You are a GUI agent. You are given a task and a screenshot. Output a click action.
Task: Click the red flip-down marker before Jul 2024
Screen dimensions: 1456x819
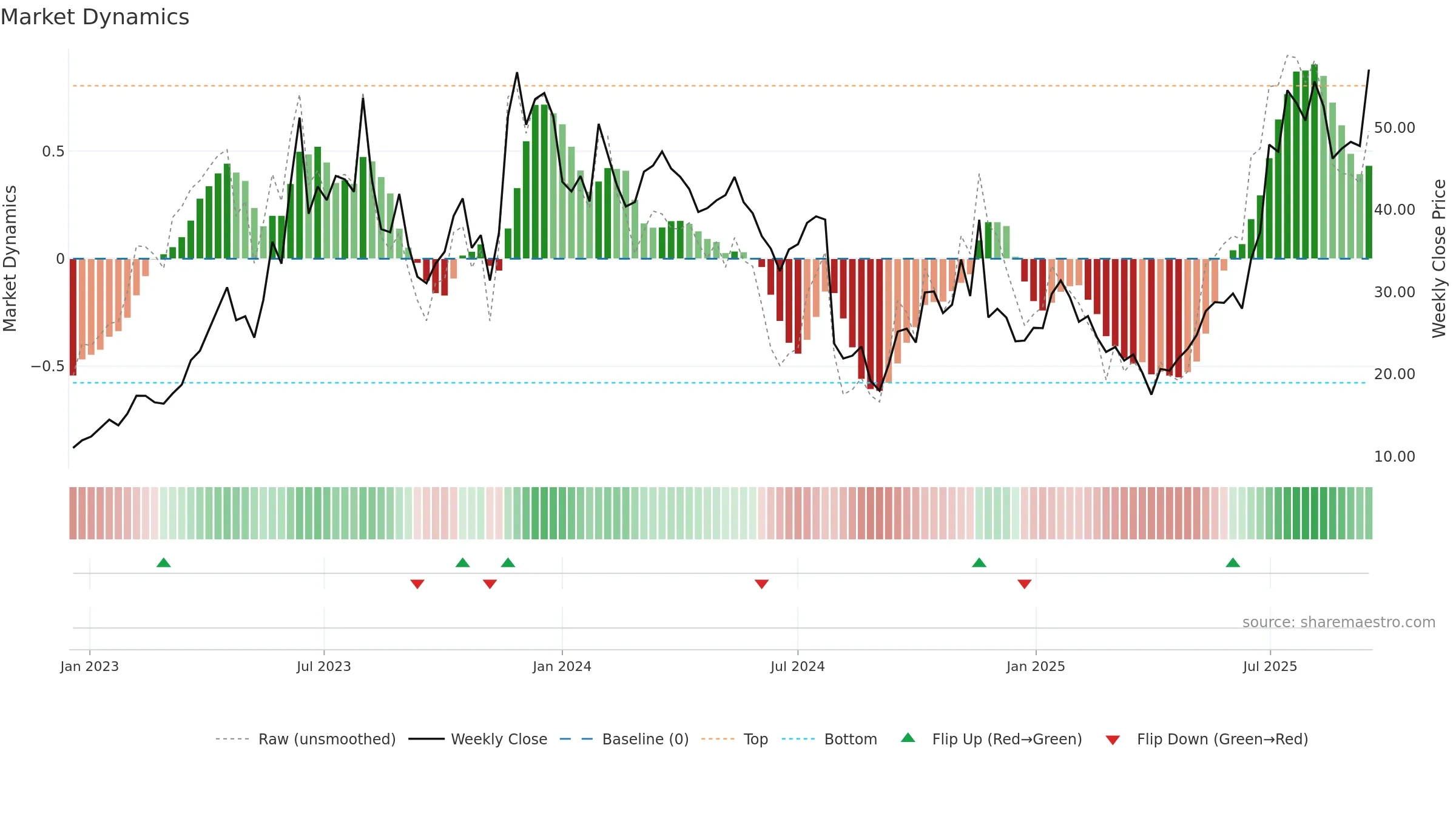tap(762, 584)
